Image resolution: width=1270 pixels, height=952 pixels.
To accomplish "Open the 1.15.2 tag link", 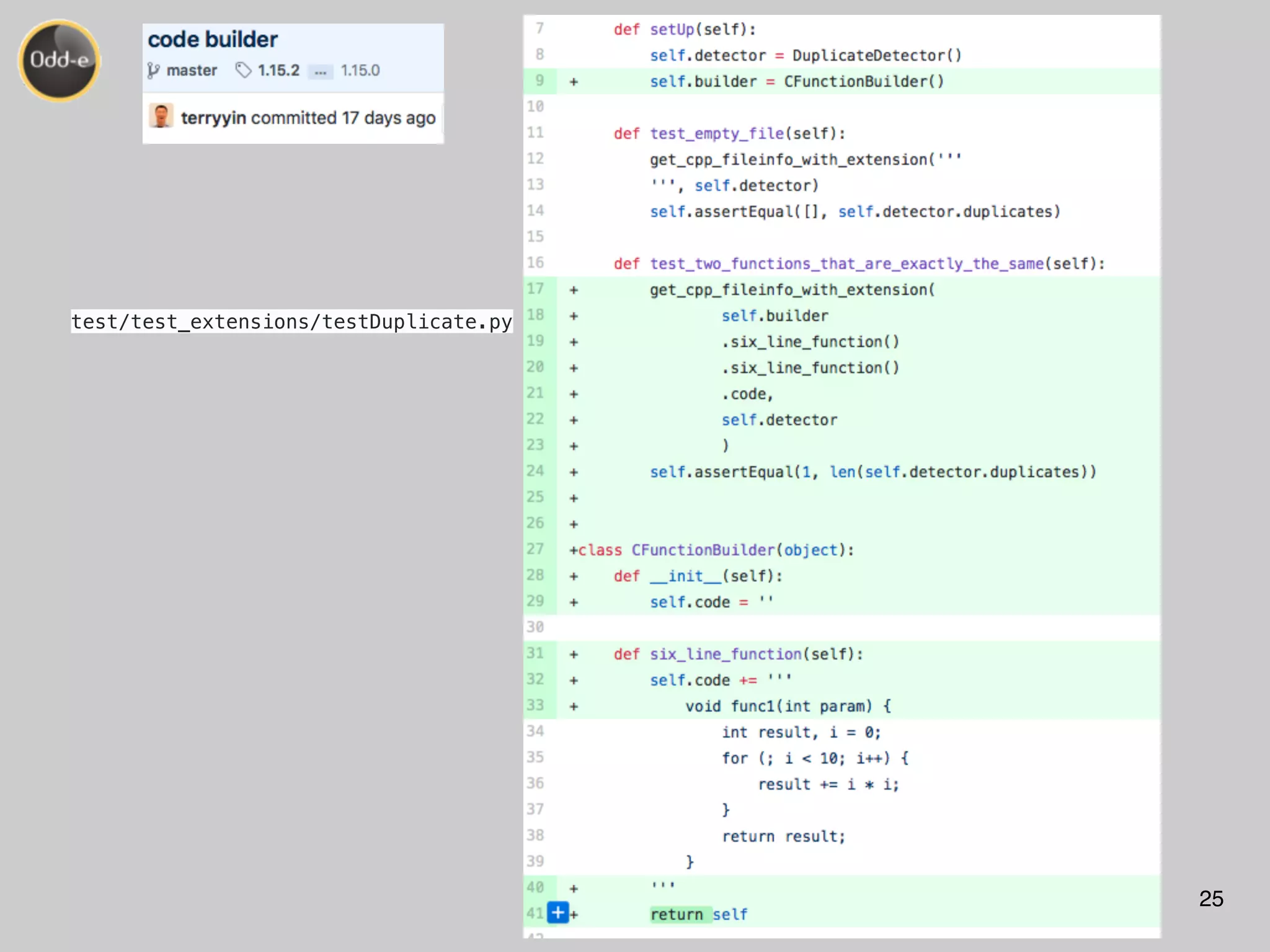I will [x=278, y=71].
